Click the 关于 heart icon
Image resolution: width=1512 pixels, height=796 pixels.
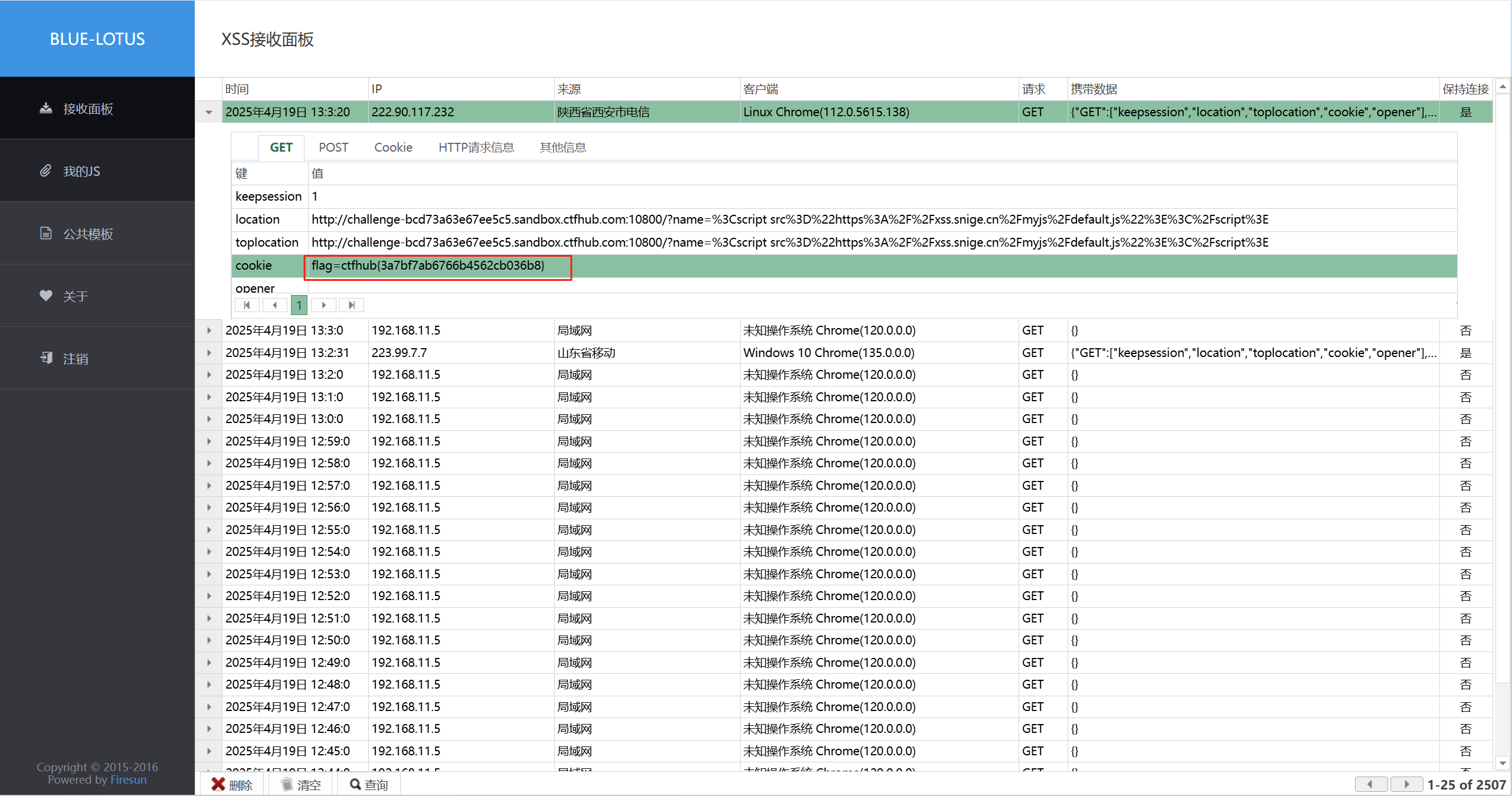[45, 296]
